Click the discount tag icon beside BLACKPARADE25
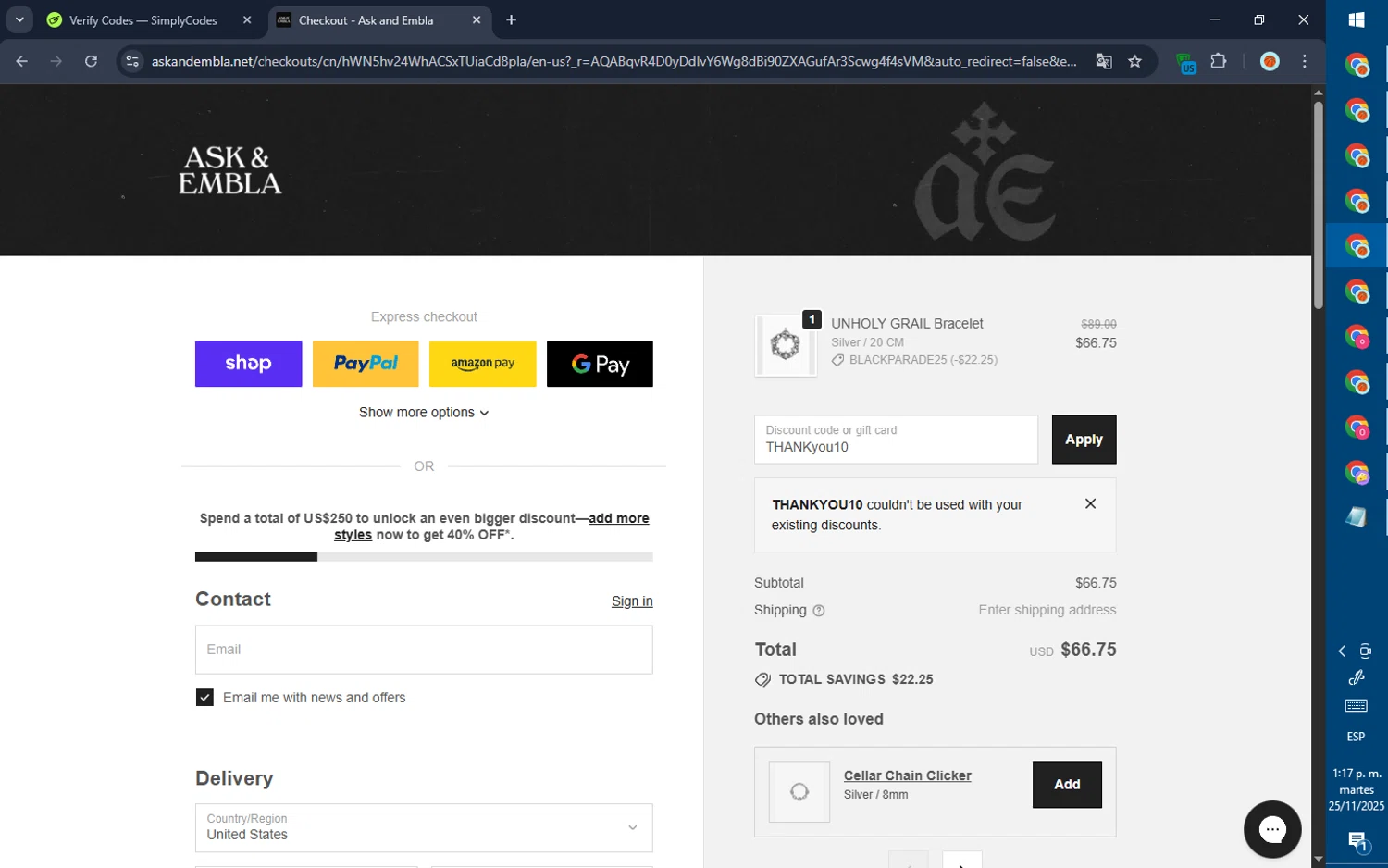This screenshot has width=1388, height=868. coord(837,360)
